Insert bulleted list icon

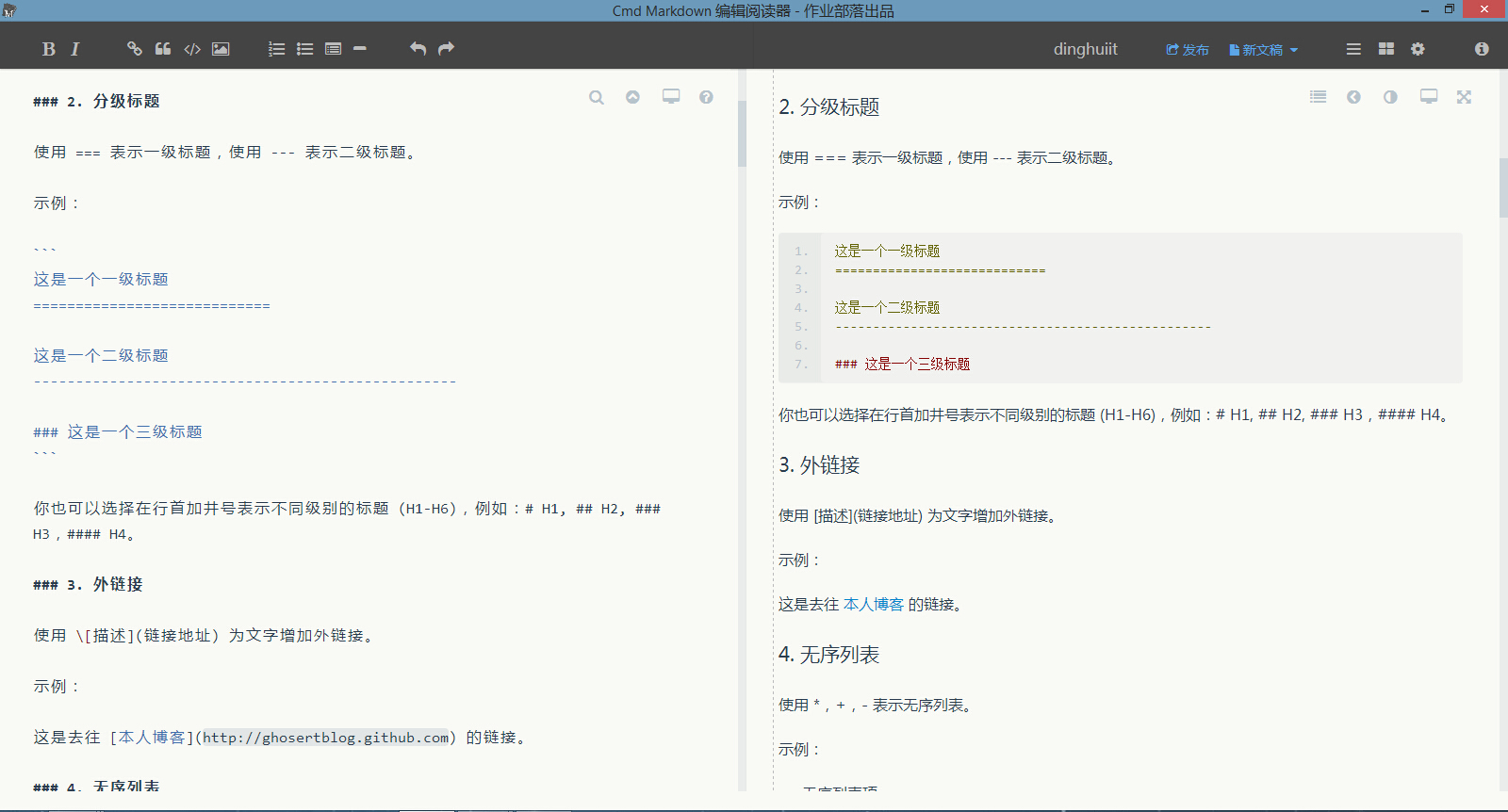[x=304, y=49]
